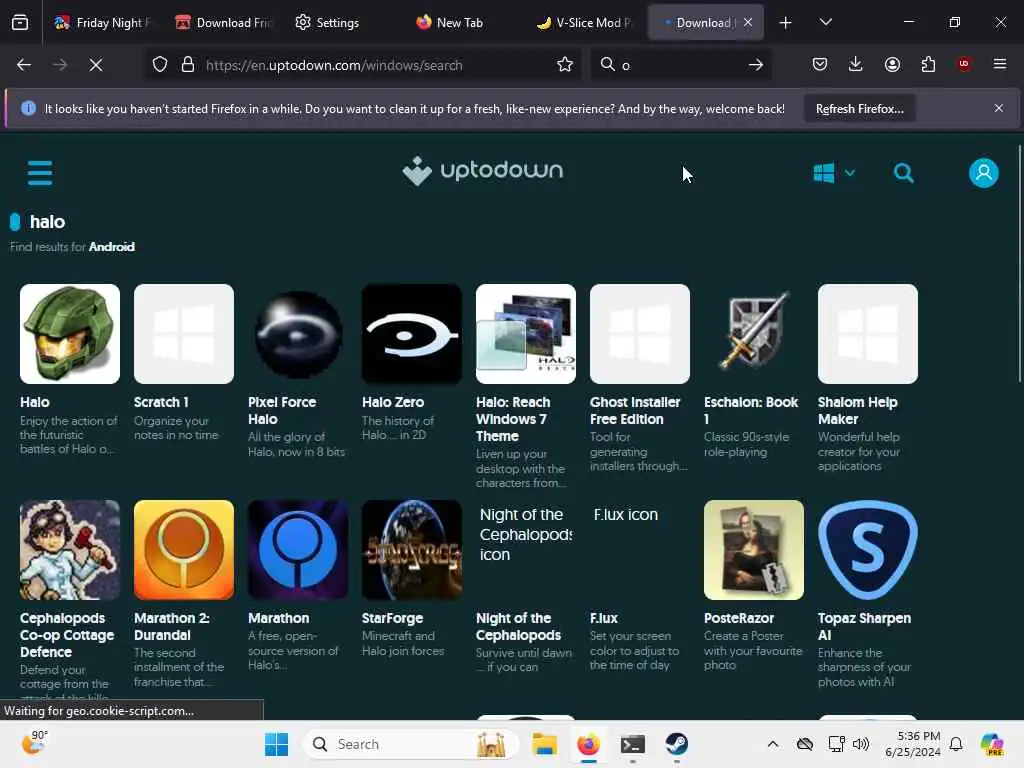Show hidden system tray icons
This screenshot has width=1024, height=768.
(773, 744)
